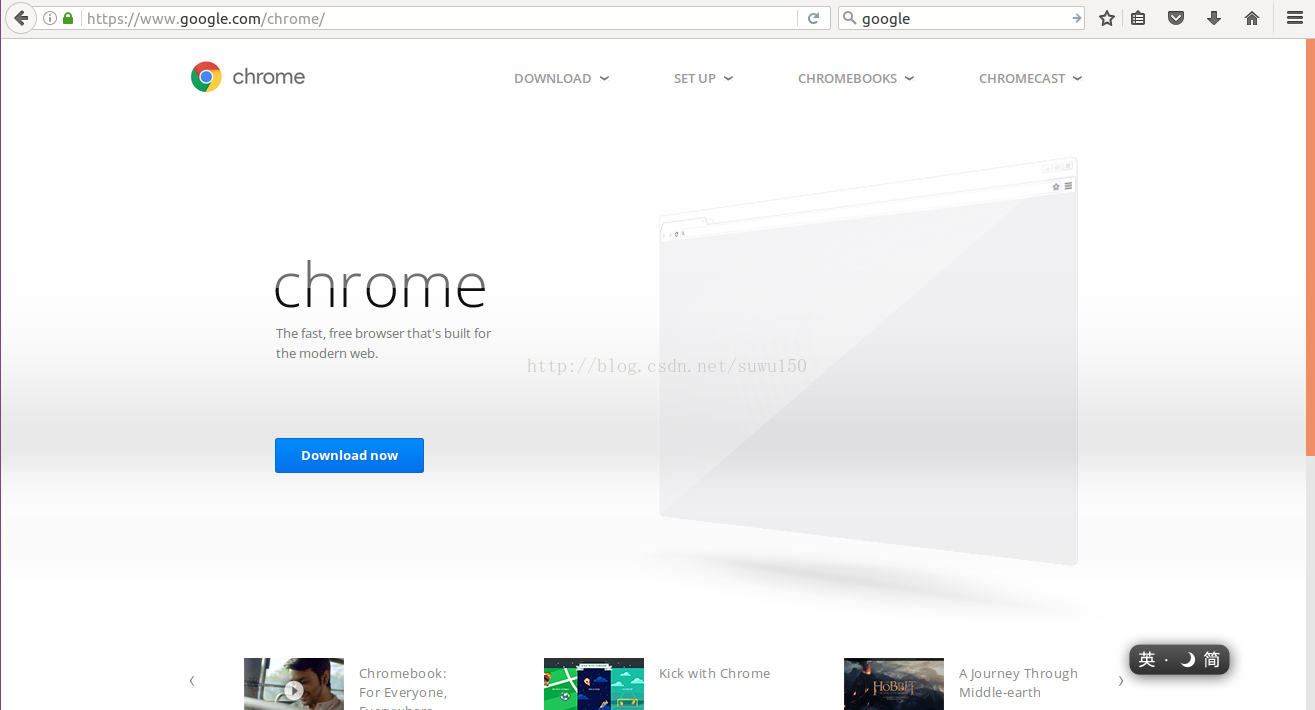Open the Kick with Chrome game thumbnail
The width and height of the screenshot is (1315, 710).
593,684
